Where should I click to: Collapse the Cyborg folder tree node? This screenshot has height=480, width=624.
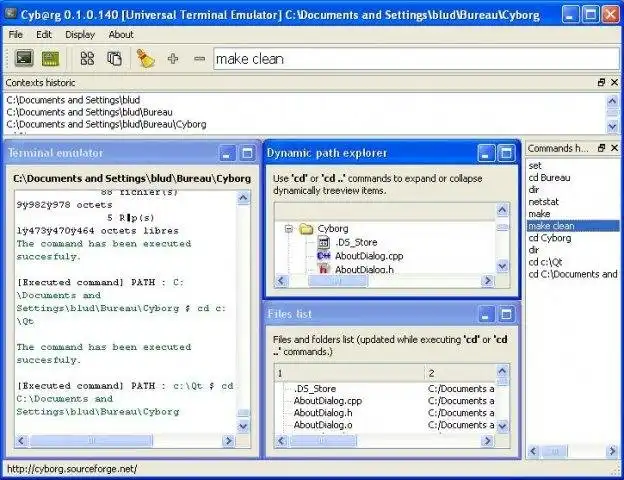tap(289, 229)
